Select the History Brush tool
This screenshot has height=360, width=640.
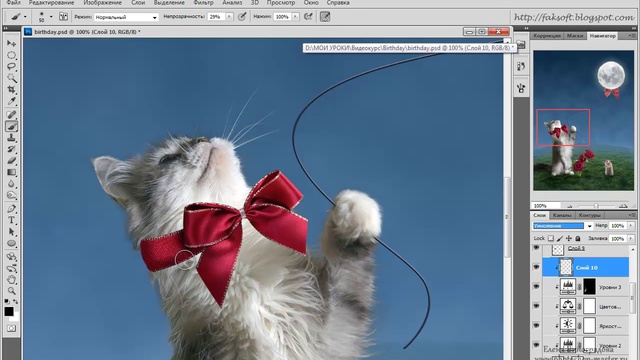(x=11, y=149)
